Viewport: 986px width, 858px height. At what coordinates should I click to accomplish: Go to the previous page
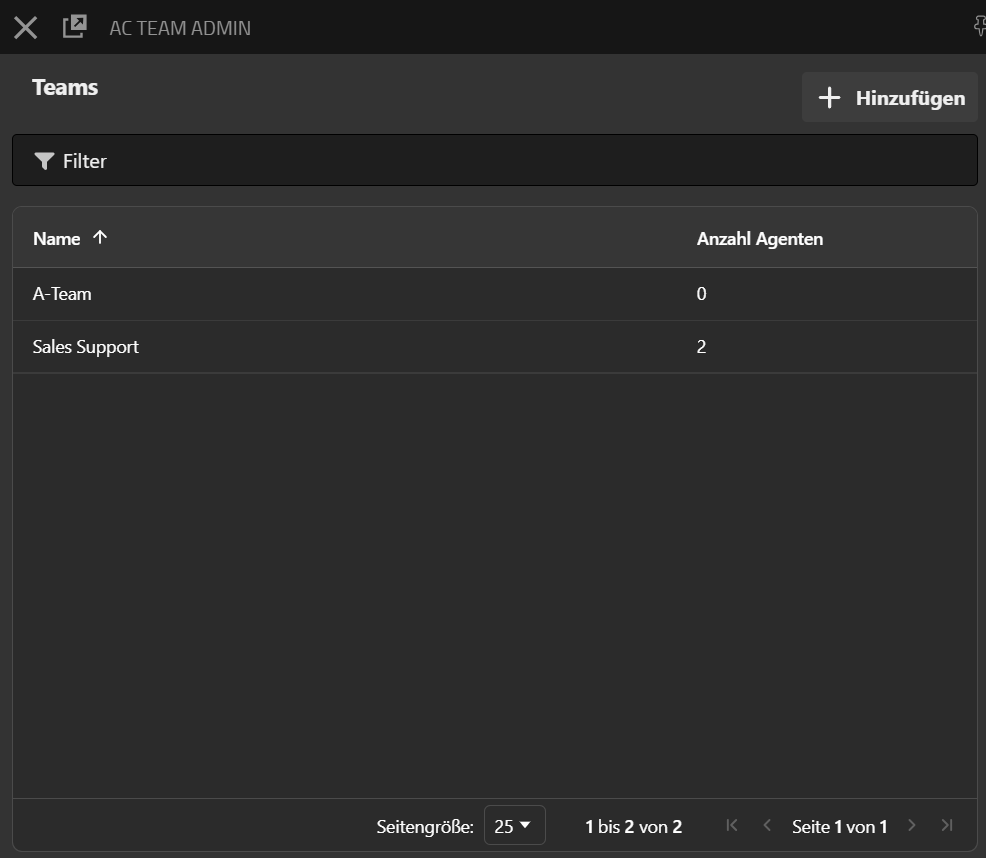tap(767, 825)
